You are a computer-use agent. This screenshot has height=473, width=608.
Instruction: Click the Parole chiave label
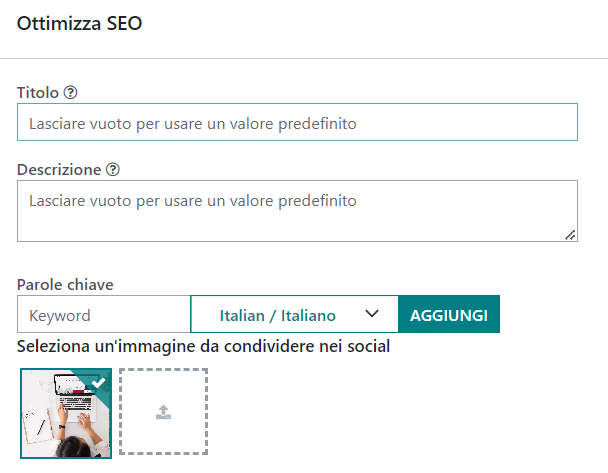click(x=65, y=285)
